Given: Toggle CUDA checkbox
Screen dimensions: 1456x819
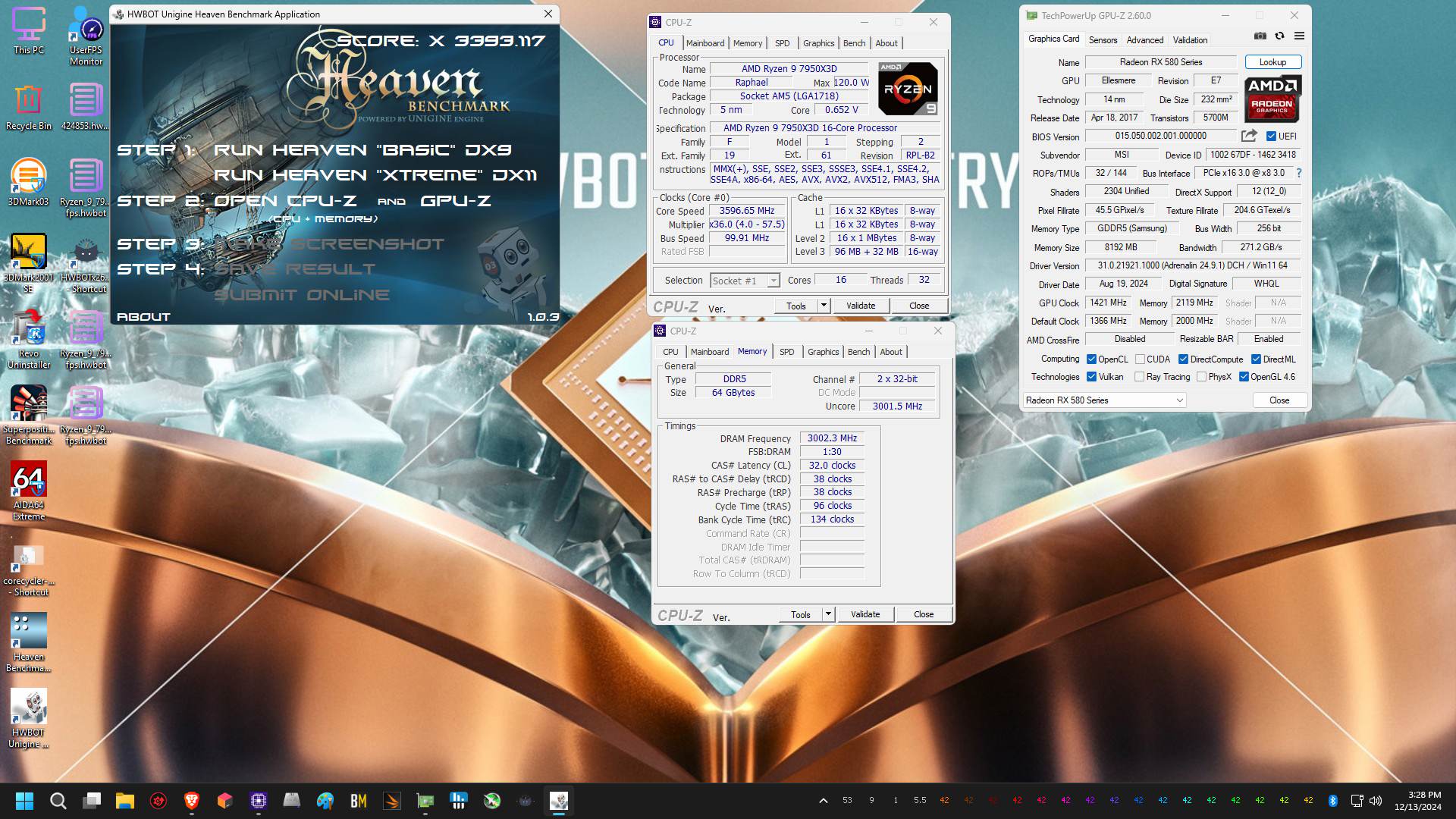Looking at the screenshot, I should pos(1140,359).
